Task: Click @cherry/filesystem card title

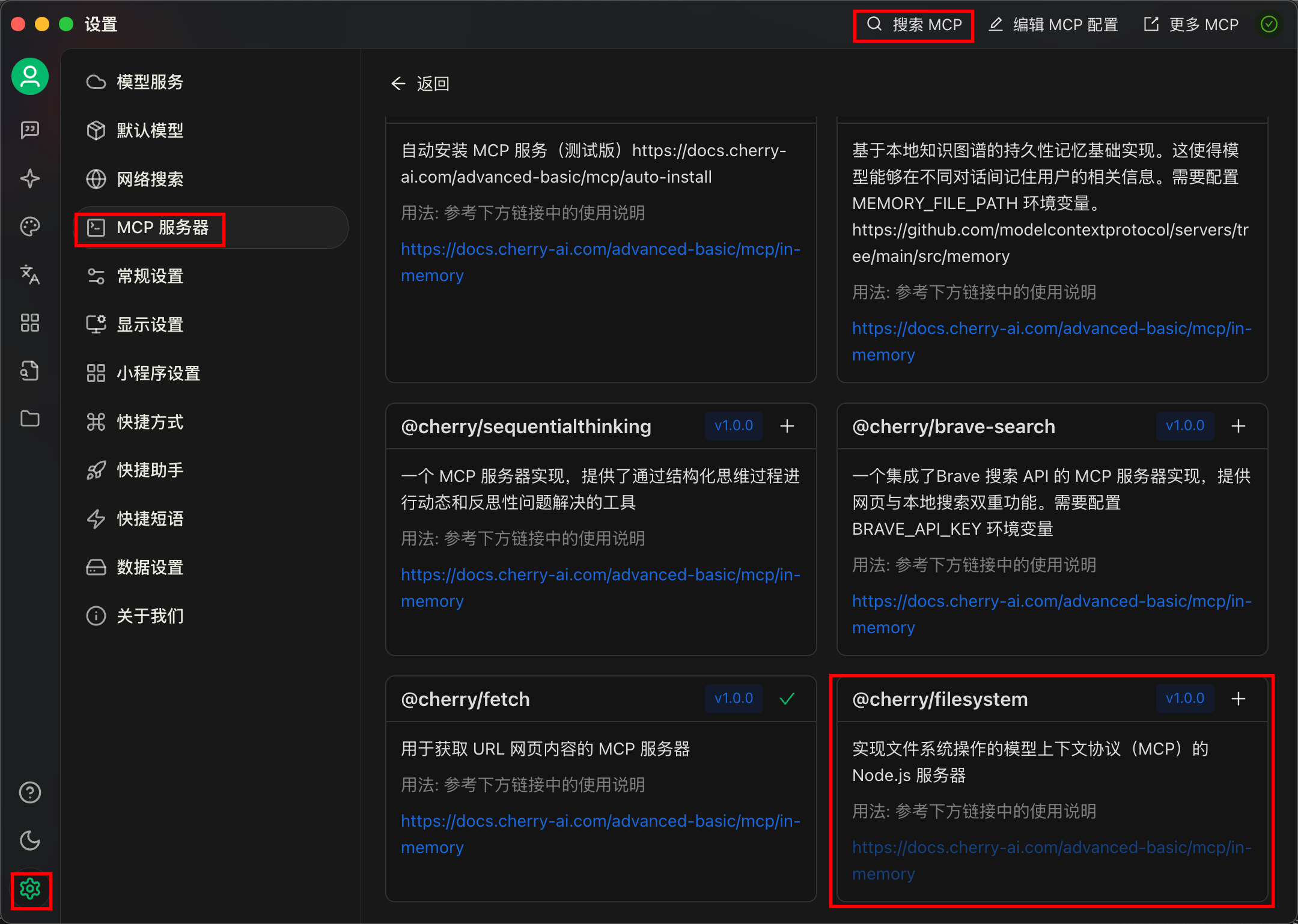Action: point(940,699)
